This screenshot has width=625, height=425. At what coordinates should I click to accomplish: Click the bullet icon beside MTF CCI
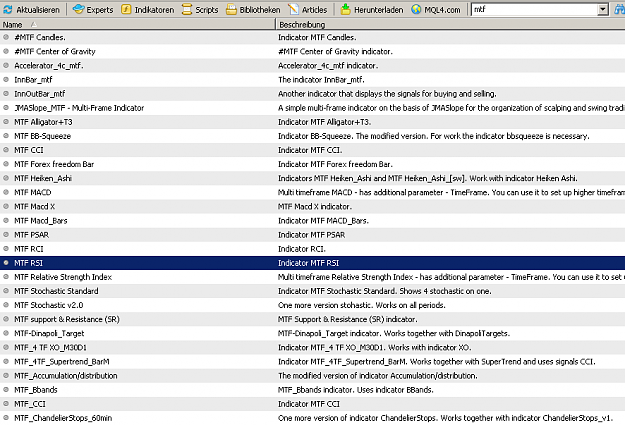click(6, 150)
